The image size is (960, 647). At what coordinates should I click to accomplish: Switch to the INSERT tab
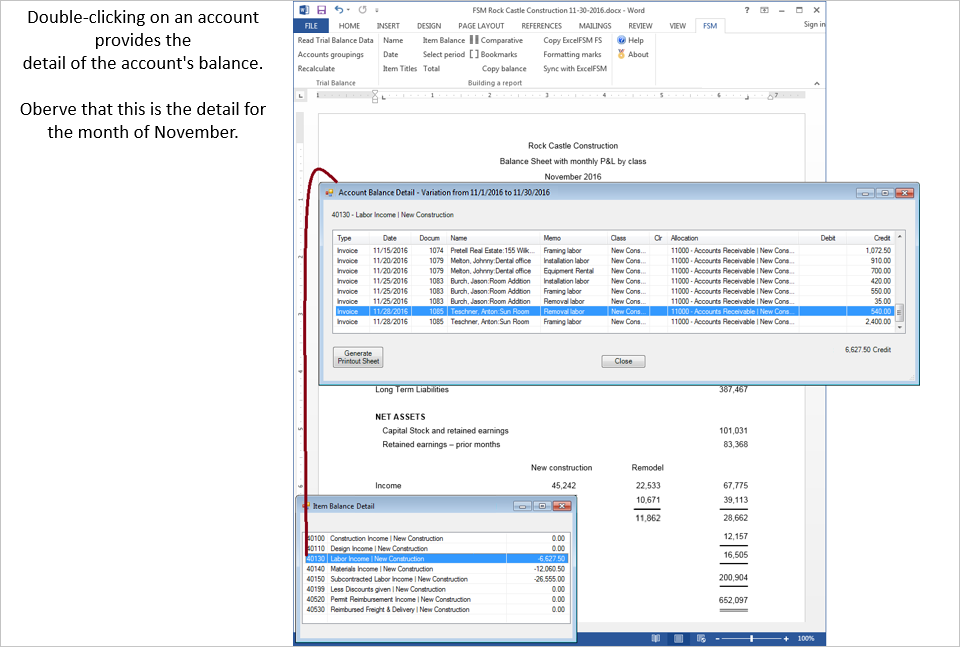point(388,26)
